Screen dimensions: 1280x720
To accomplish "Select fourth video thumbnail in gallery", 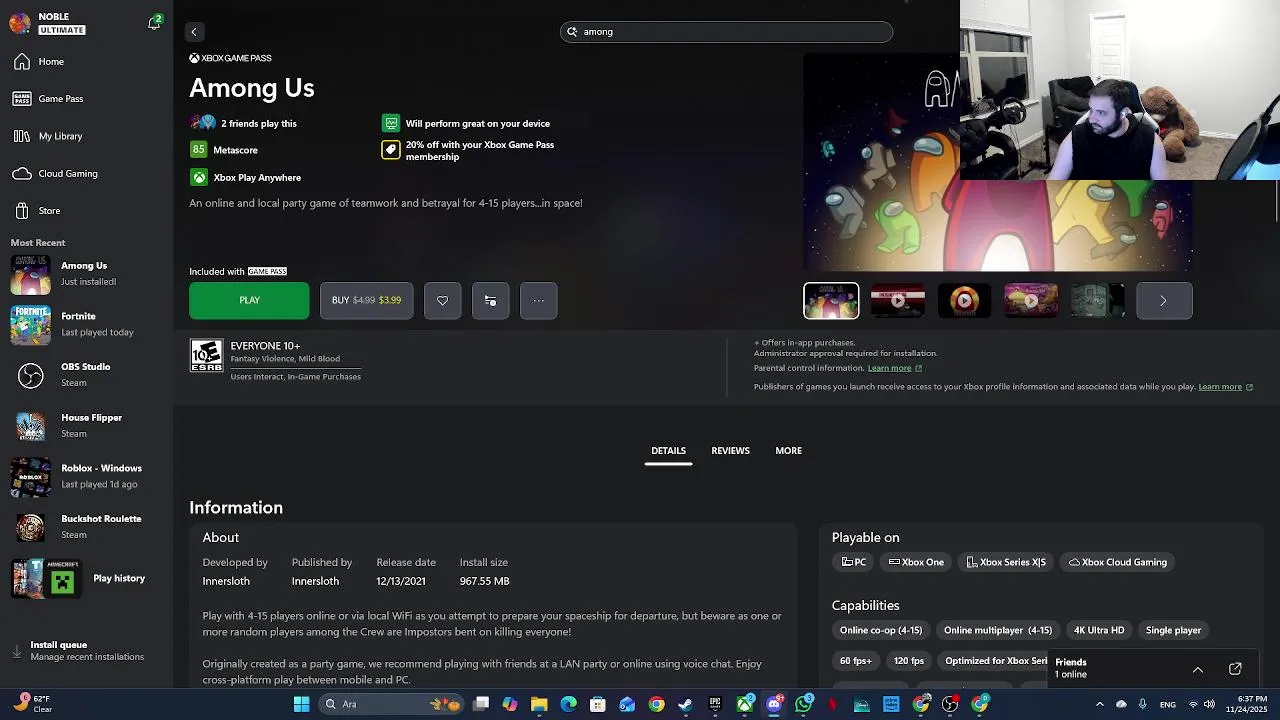I will pos(1031,301).
